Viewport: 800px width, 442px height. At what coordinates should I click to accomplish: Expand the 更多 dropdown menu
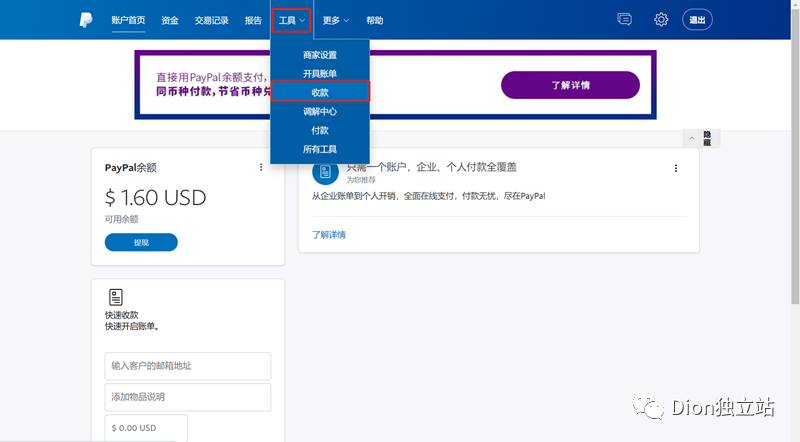tap(335, 20)
